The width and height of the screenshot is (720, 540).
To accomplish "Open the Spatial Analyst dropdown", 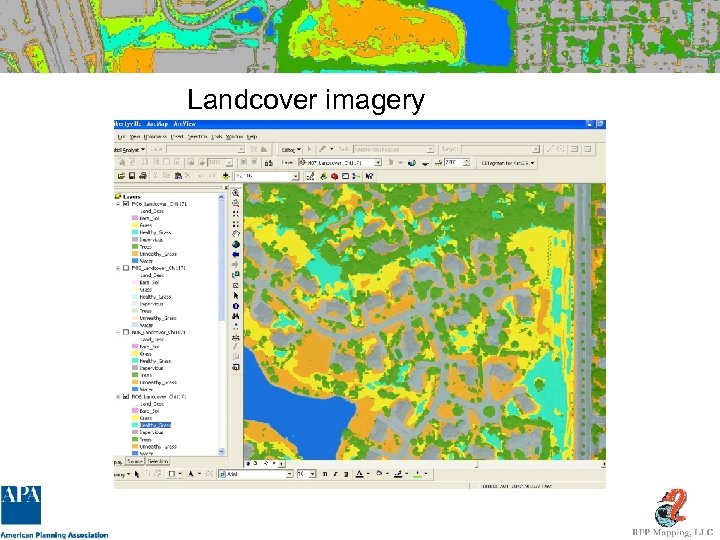I will point(129,150).
